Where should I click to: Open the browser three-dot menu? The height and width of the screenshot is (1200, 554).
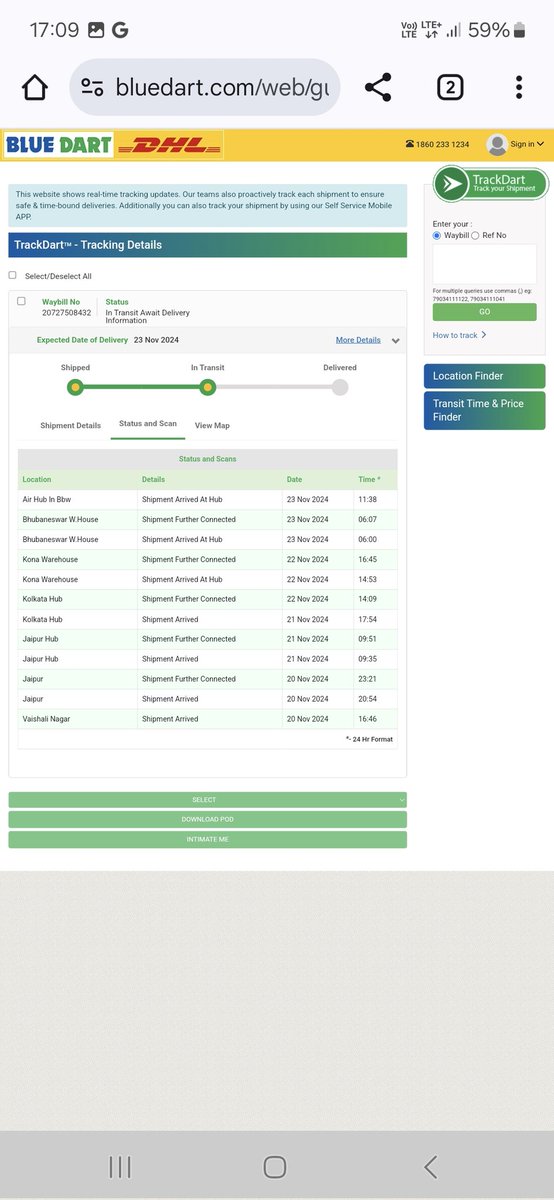click(x=519, y=87)
